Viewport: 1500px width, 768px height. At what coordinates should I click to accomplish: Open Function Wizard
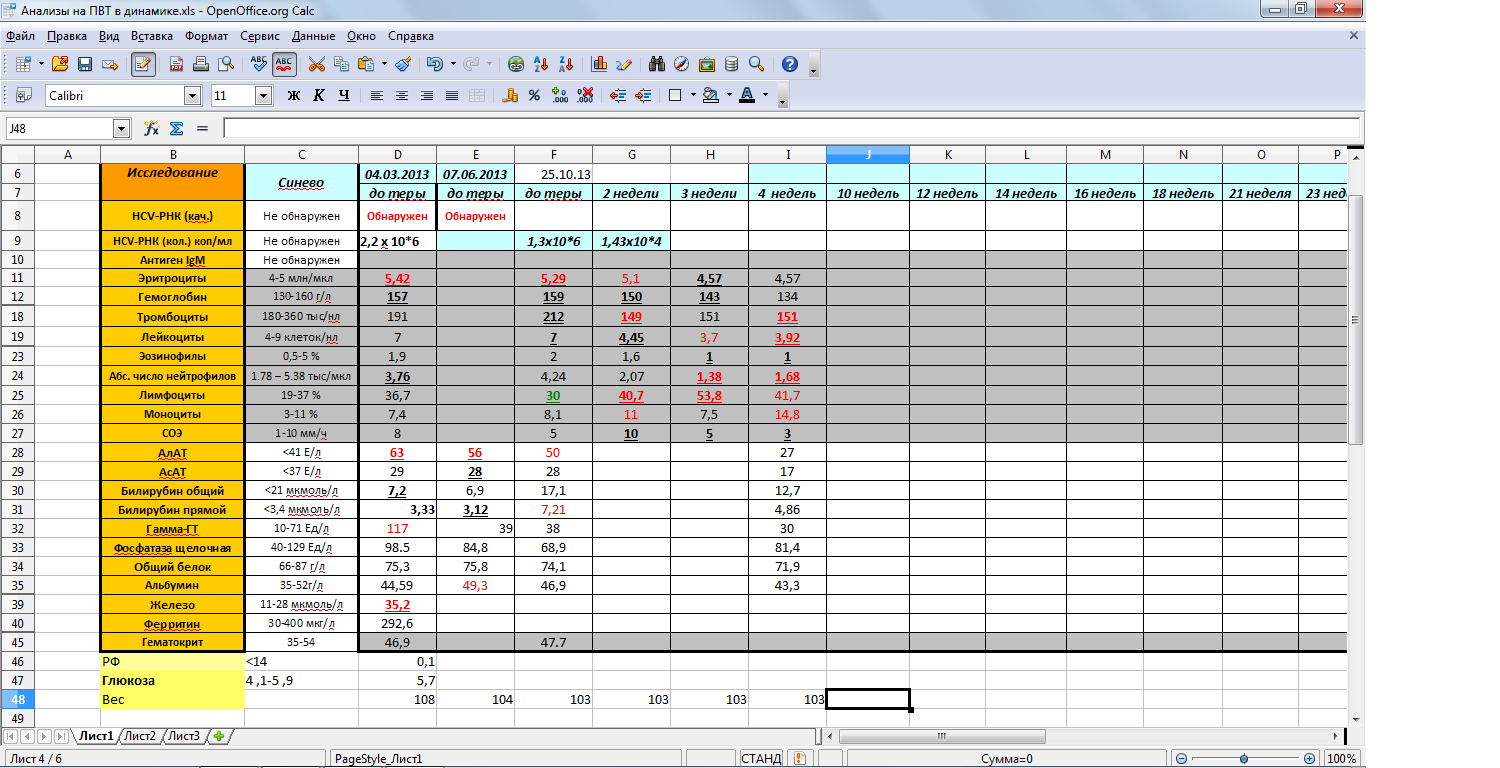click(152, 129)
